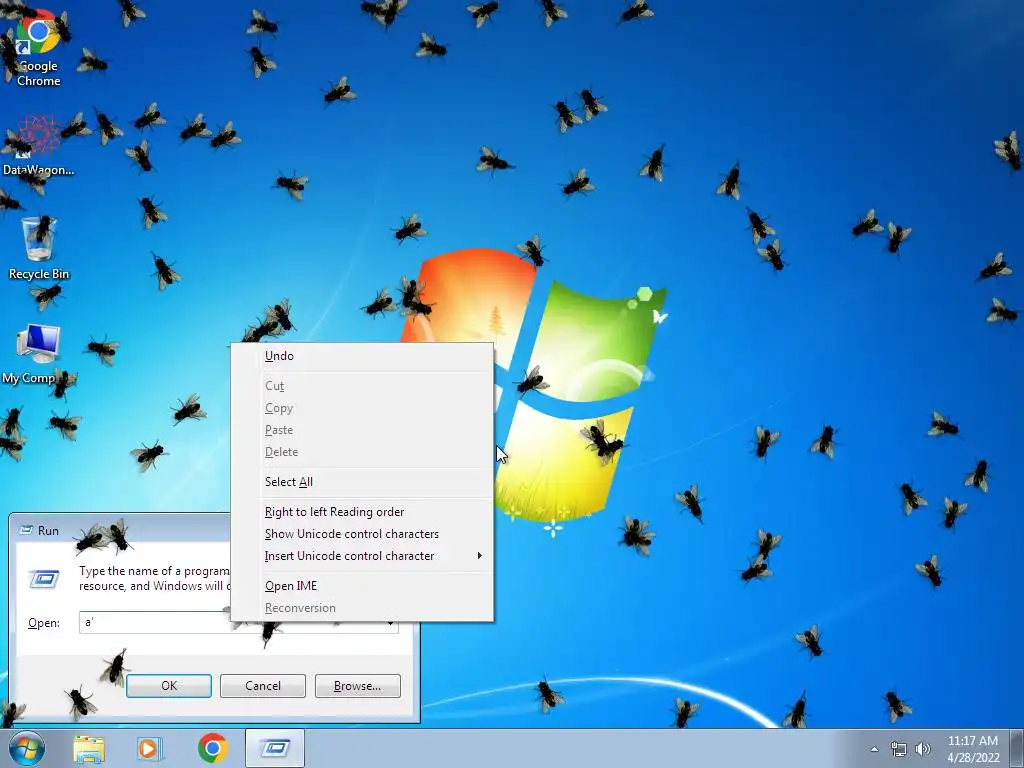Open the network tray icon
The image size is (1024, 768).
tap(899, 749)
